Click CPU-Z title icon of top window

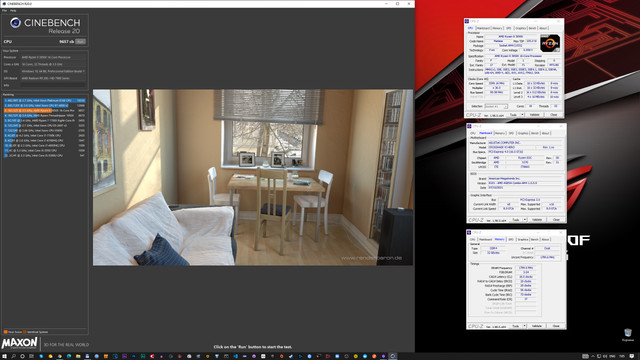467,21
